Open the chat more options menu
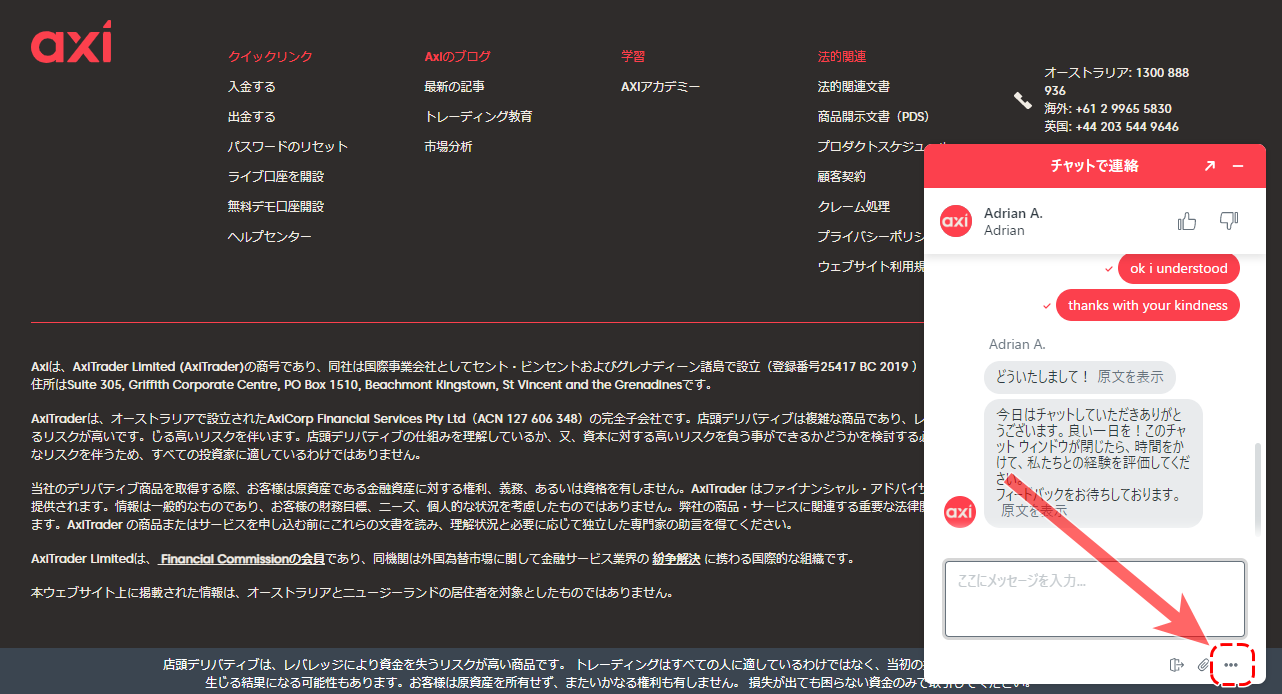The height and width of the screenshot is (694, 1282). pos(1231,665)
